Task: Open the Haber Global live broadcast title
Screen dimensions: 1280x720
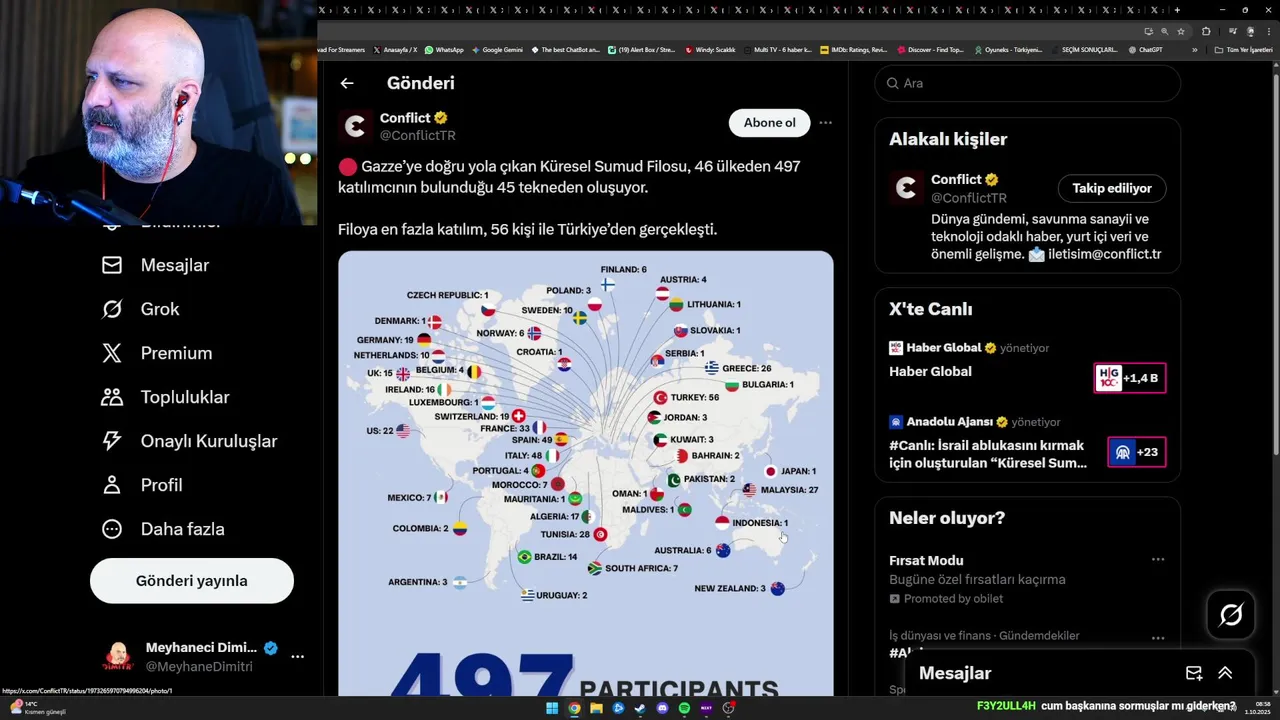Action: [930, 371]
